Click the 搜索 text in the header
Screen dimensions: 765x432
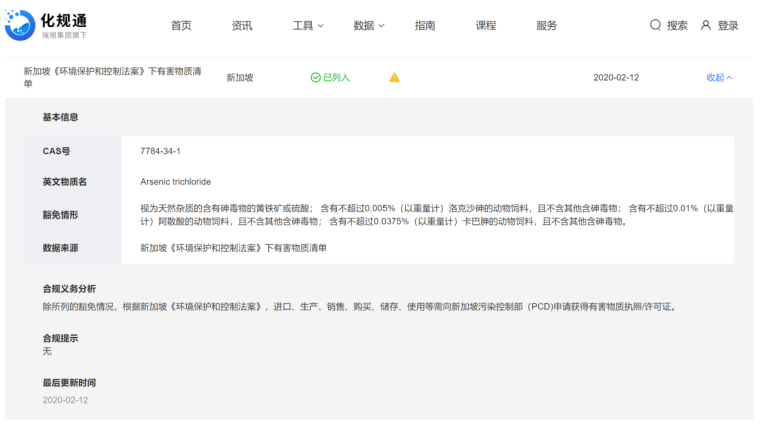pos(677,26)
